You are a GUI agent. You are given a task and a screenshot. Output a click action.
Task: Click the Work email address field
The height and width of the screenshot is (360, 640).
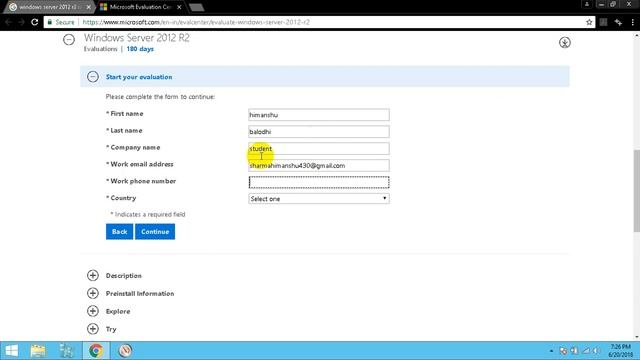tap(319, 165)
